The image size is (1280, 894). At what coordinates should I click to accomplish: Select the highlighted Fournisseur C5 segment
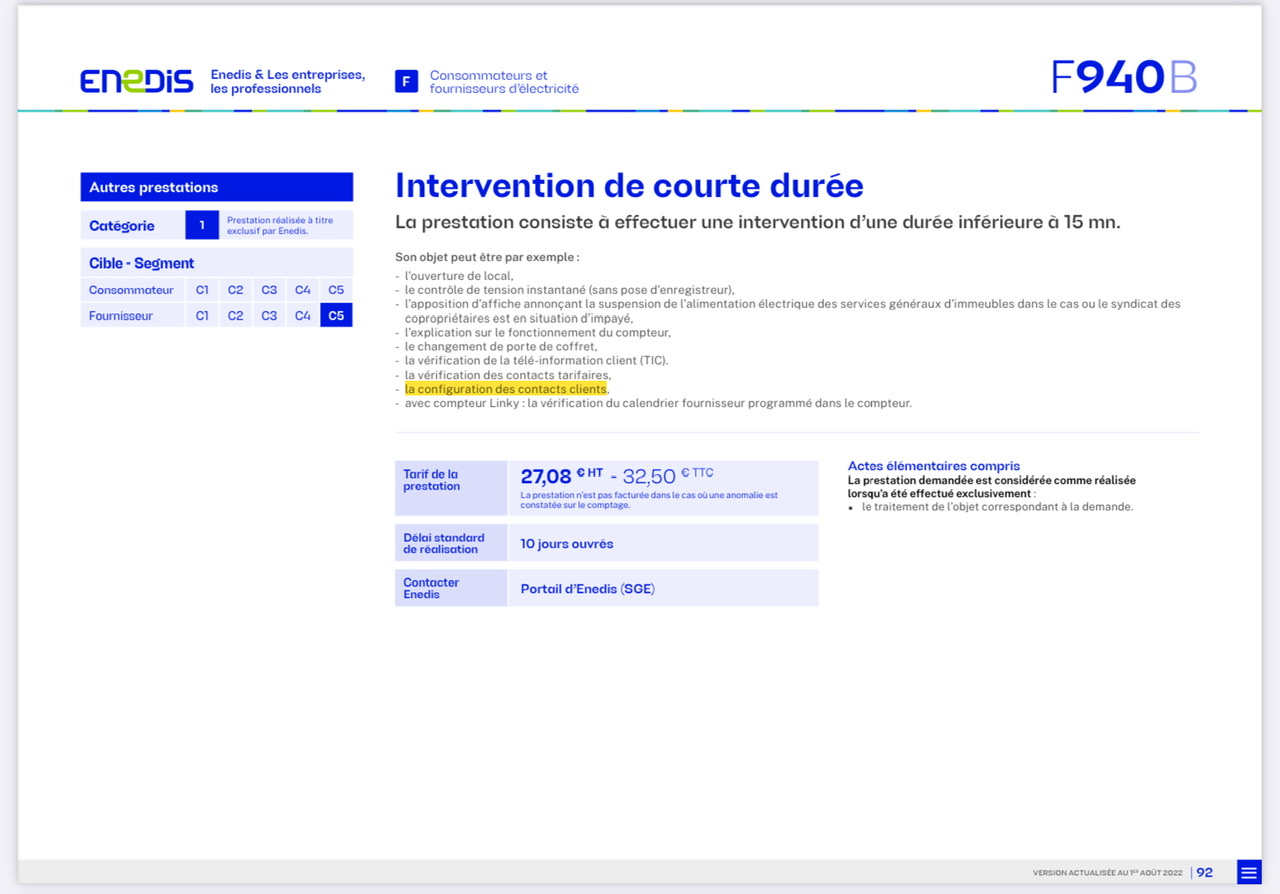click(336, 315)
